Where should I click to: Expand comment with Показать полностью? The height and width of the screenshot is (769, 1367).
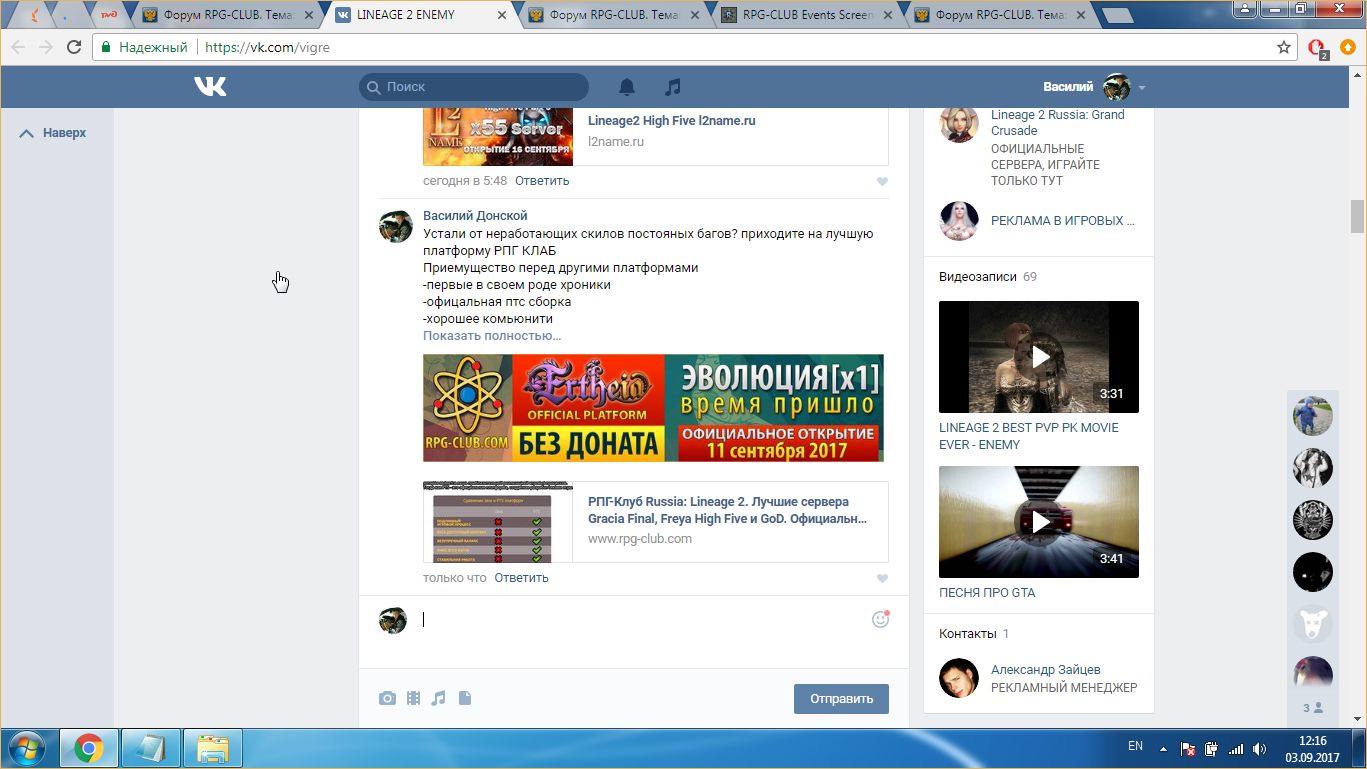tap(492, 336)
